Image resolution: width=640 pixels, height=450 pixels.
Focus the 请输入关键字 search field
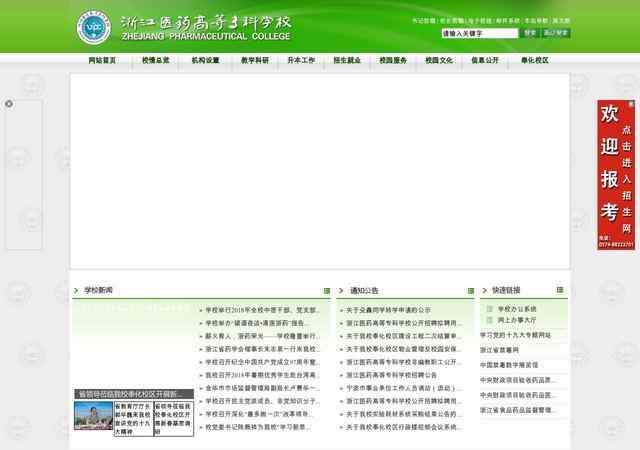480,33
